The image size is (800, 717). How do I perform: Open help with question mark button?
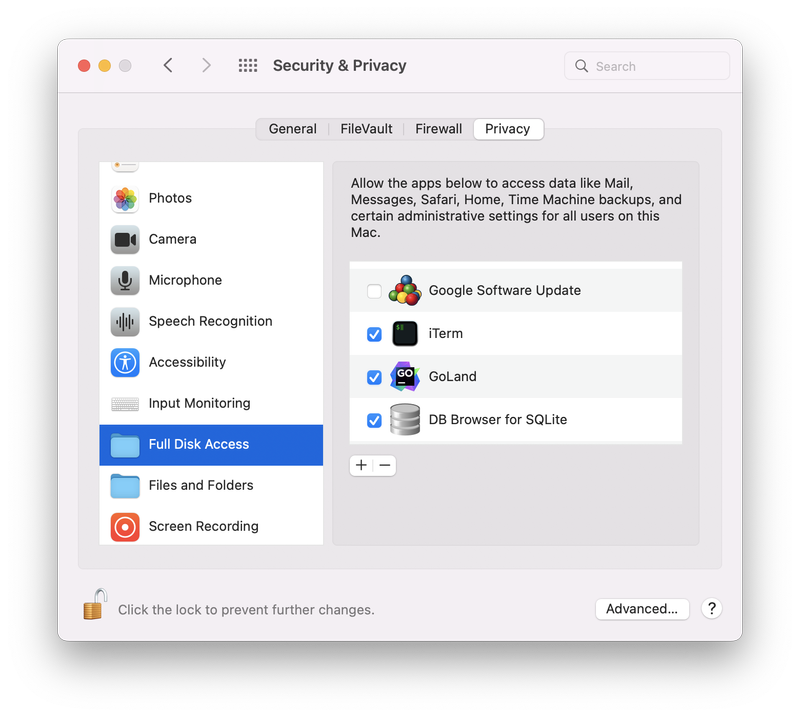711,608
